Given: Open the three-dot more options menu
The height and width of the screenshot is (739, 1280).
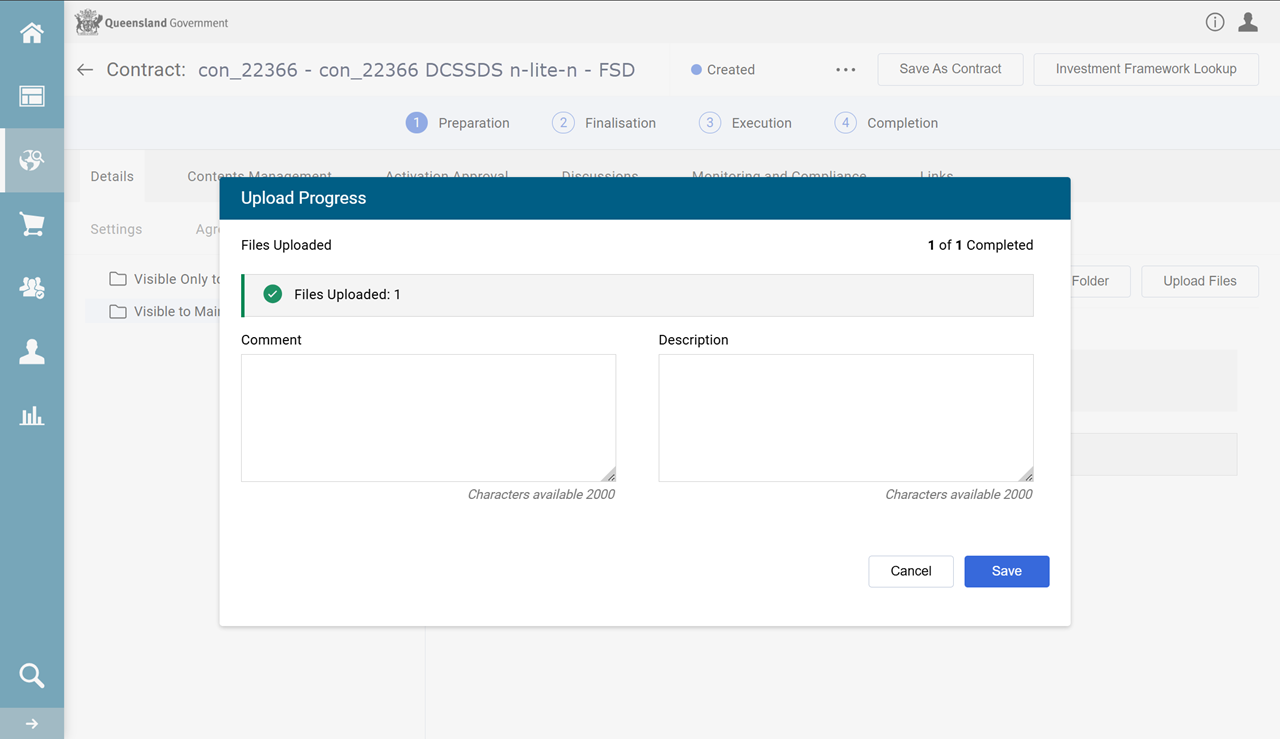Looking at the screenshot, I should click(846, 70).
